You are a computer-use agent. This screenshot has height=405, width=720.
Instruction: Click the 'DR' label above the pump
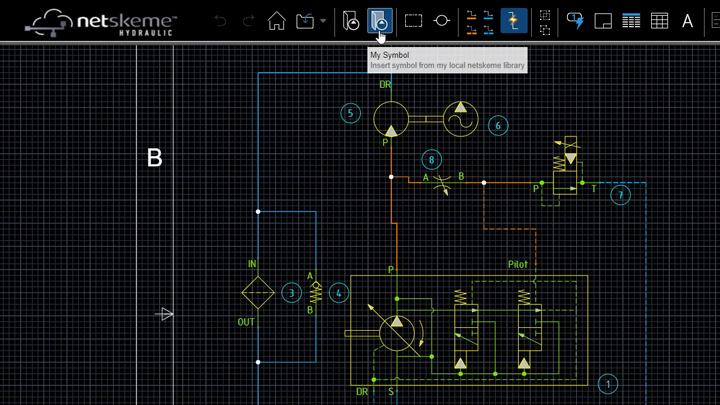385,84
